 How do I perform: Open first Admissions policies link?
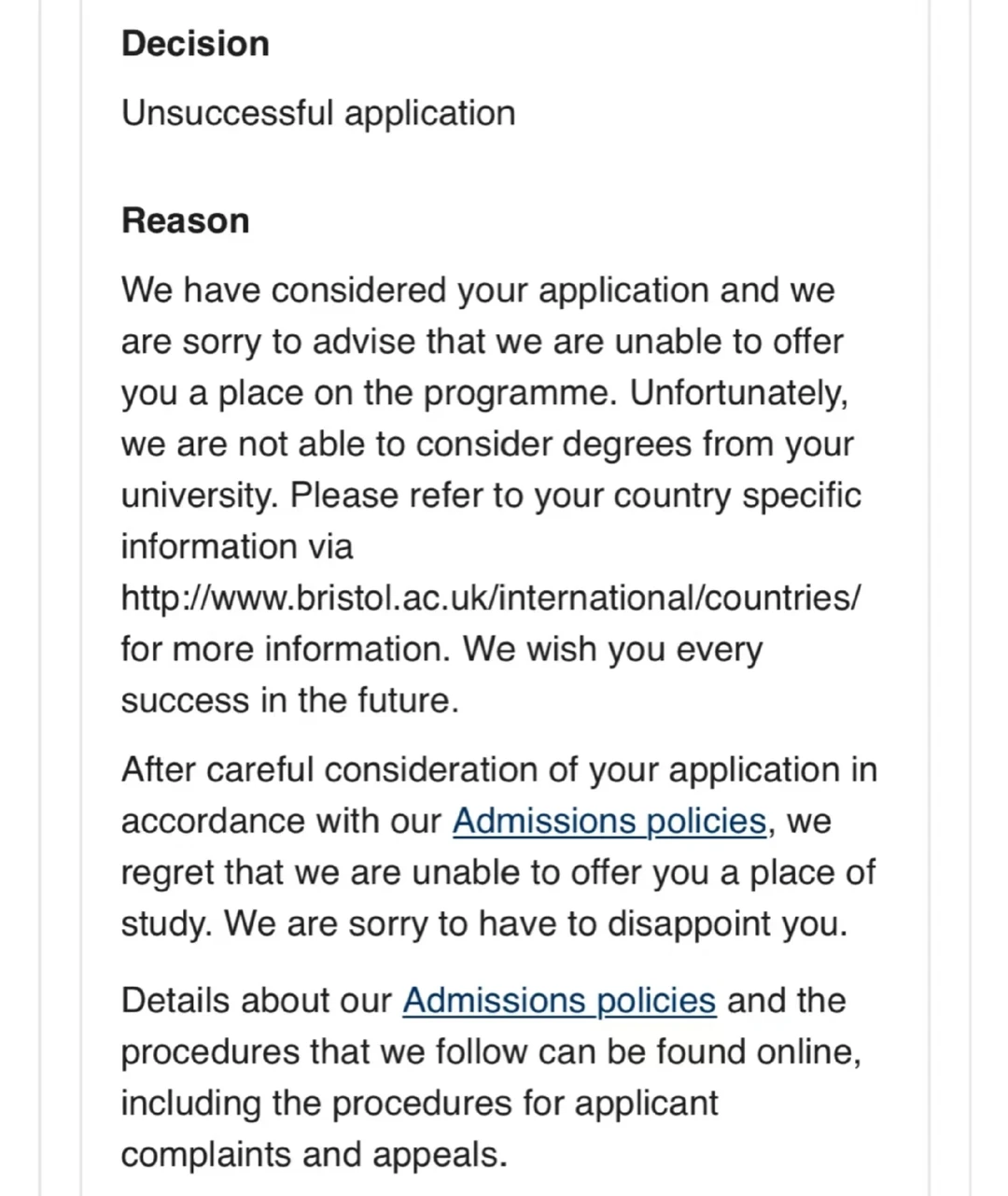click(609, 822)
